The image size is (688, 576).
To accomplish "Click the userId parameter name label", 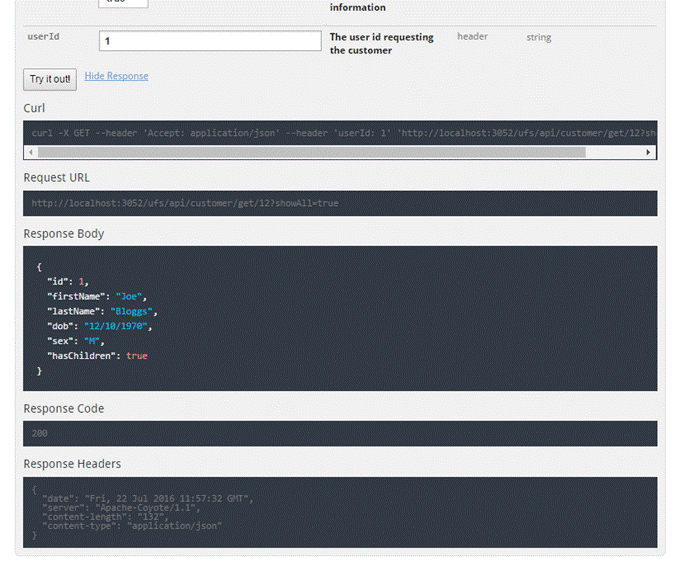I will (43, 36).
